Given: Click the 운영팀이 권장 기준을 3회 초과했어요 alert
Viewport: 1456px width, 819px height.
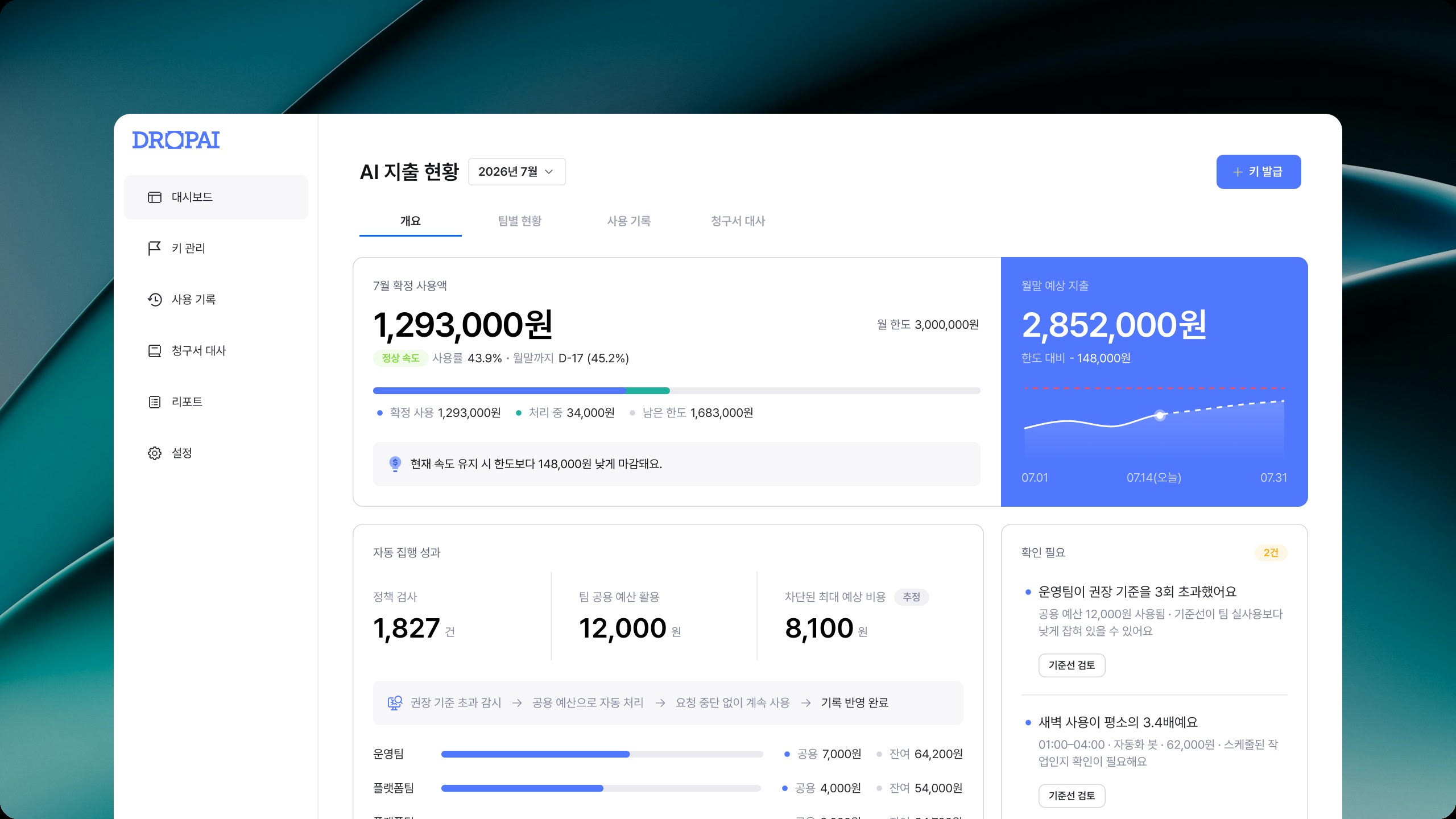Looking at the screenshot, I should [1137, 592].
